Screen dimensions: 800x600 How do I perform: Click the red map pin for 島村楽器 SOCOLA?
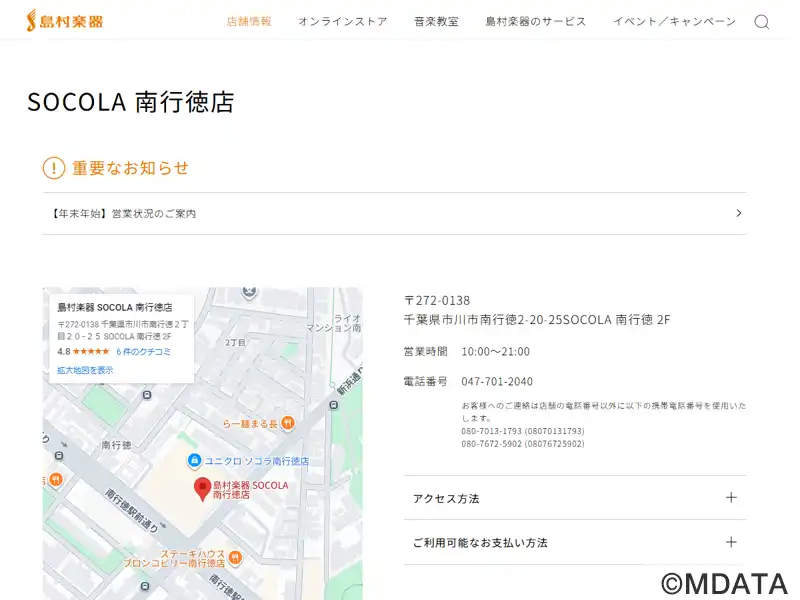tap(203, 489)
